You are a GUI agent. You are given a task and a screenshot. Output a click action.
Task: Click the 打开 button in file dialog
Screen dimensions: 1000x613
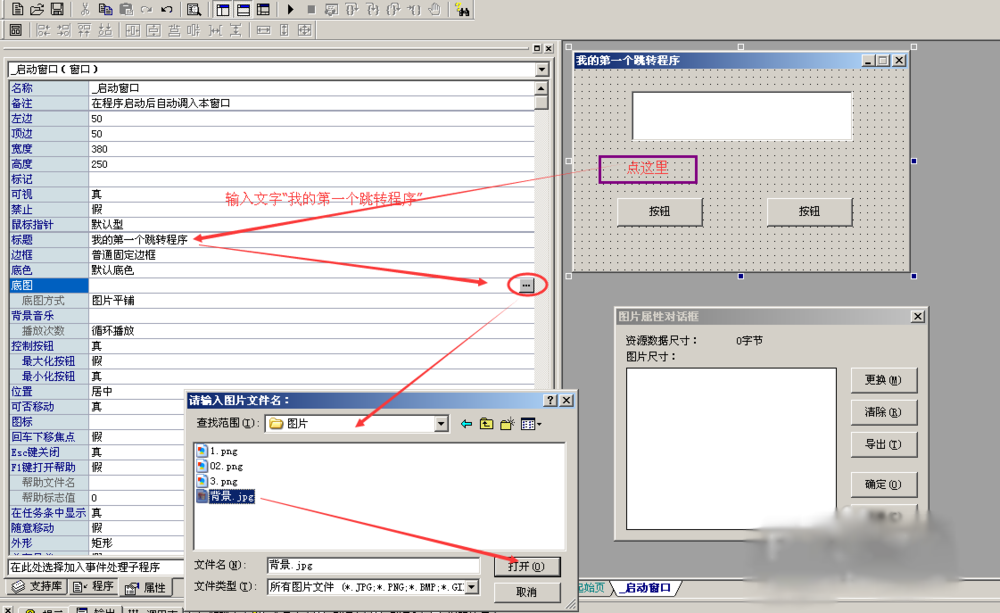(x=526, y=566)
